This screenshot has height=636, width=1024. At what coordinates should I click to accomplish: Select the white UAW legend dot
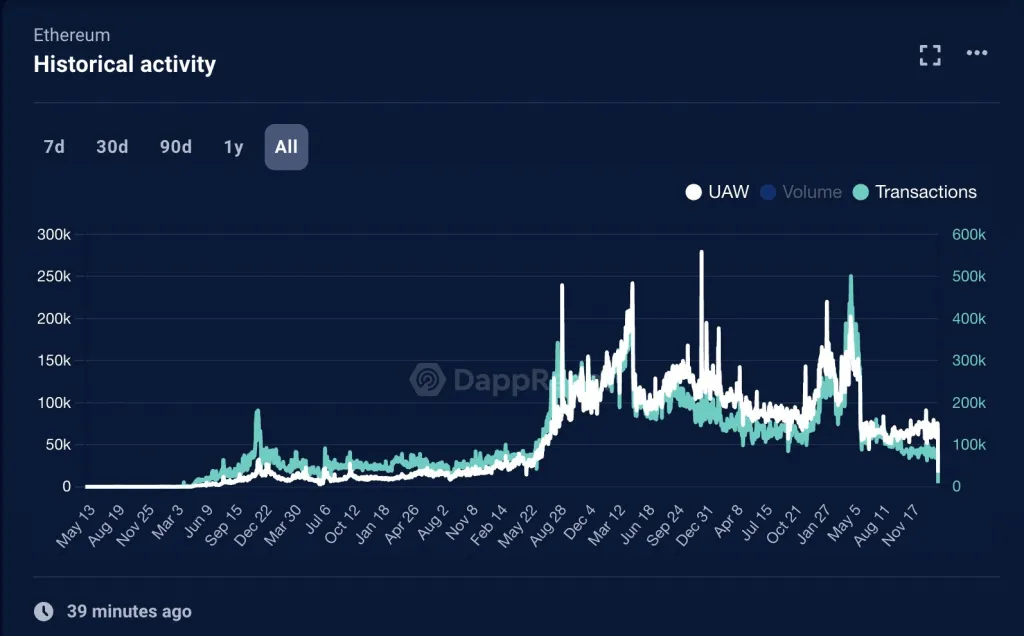point(694,191)
